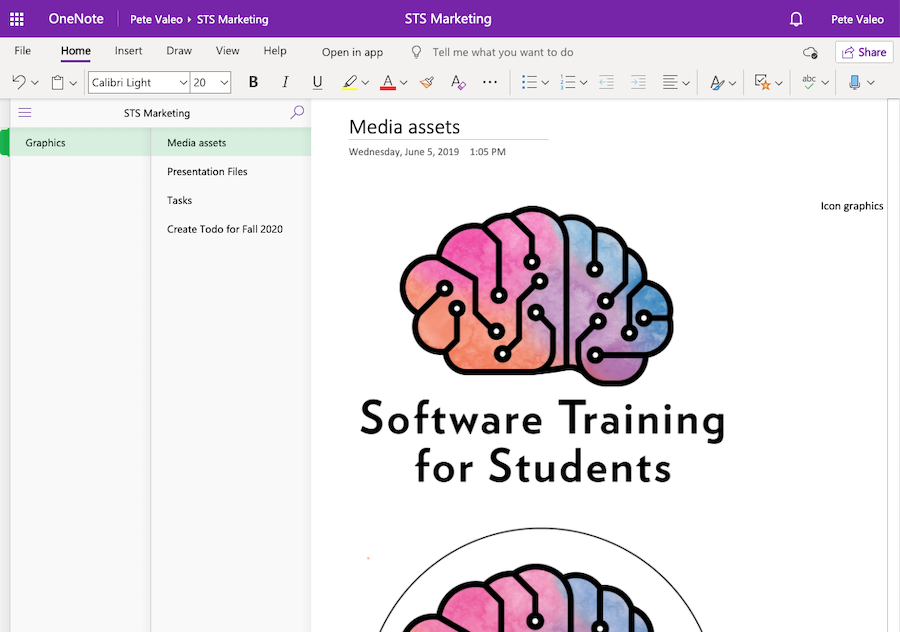Toggle the navigation pane hamburger icon
Image resolution: width=900 pixels, height=632 pixels.
tap(25, 113)
